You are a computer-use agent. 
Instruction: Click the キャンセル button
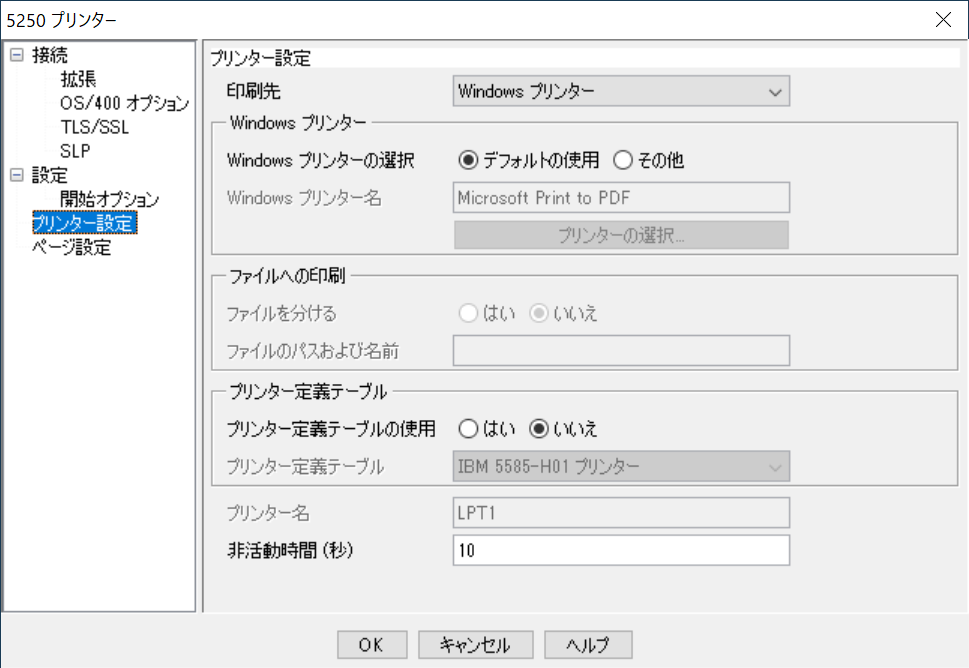475,645
